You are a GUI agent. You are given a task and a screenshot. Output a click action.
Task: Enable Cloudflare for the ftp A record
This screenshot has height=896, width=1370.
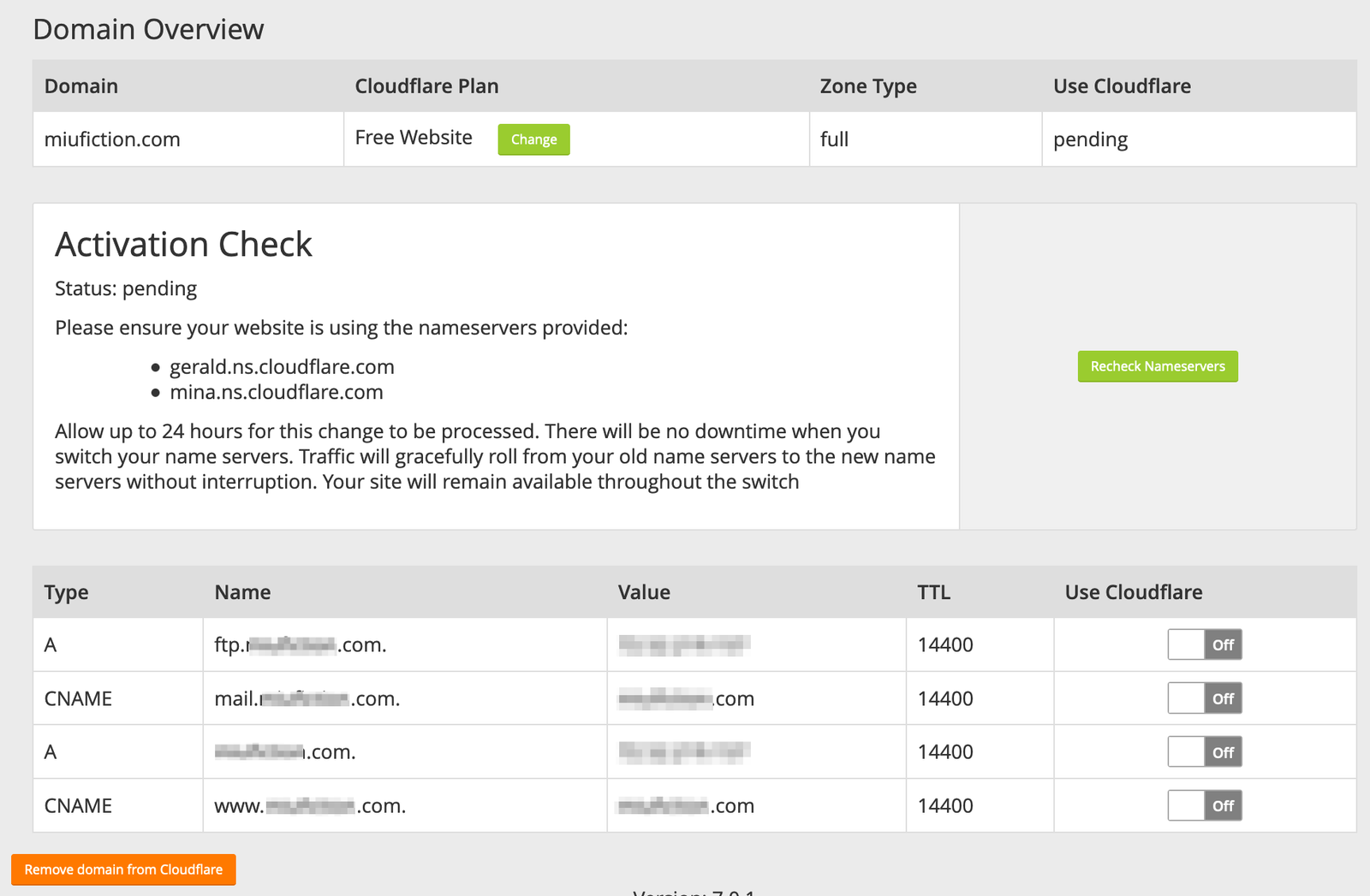pos(1204,644)
